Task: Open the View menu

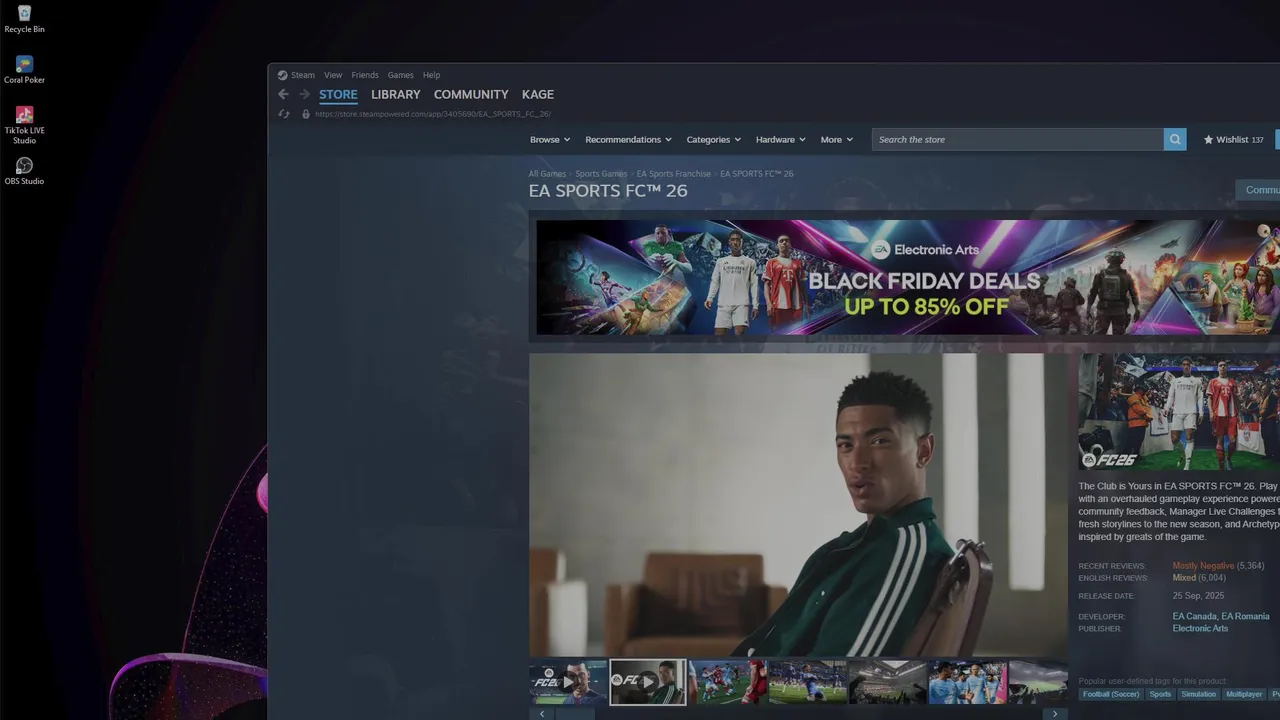Action: (333, 75)
